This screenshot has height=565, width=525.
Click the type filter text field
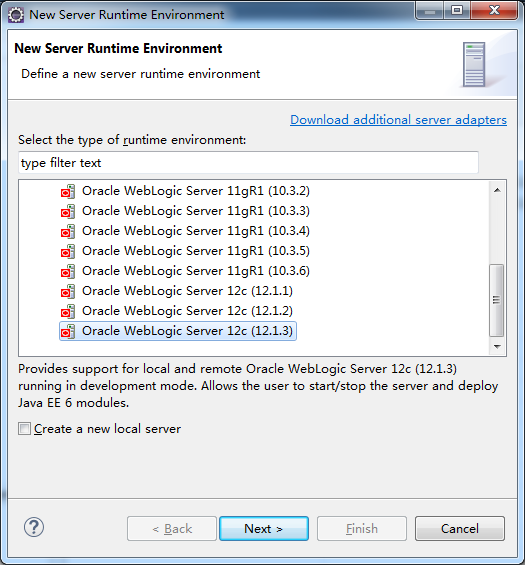248,163
